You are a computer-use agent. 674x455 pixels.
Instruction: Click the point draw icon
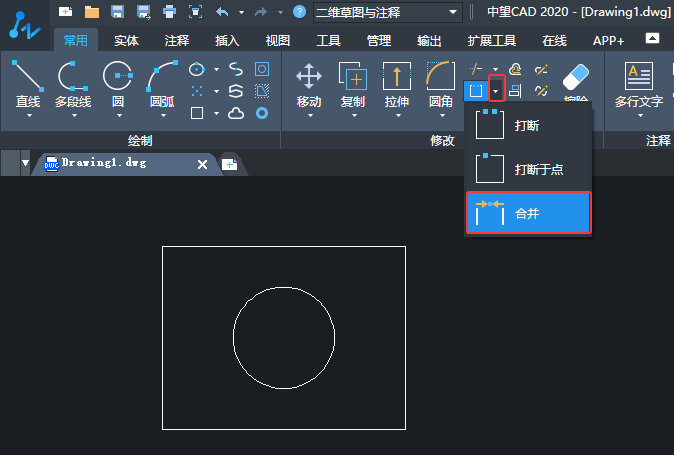[197, 91]
